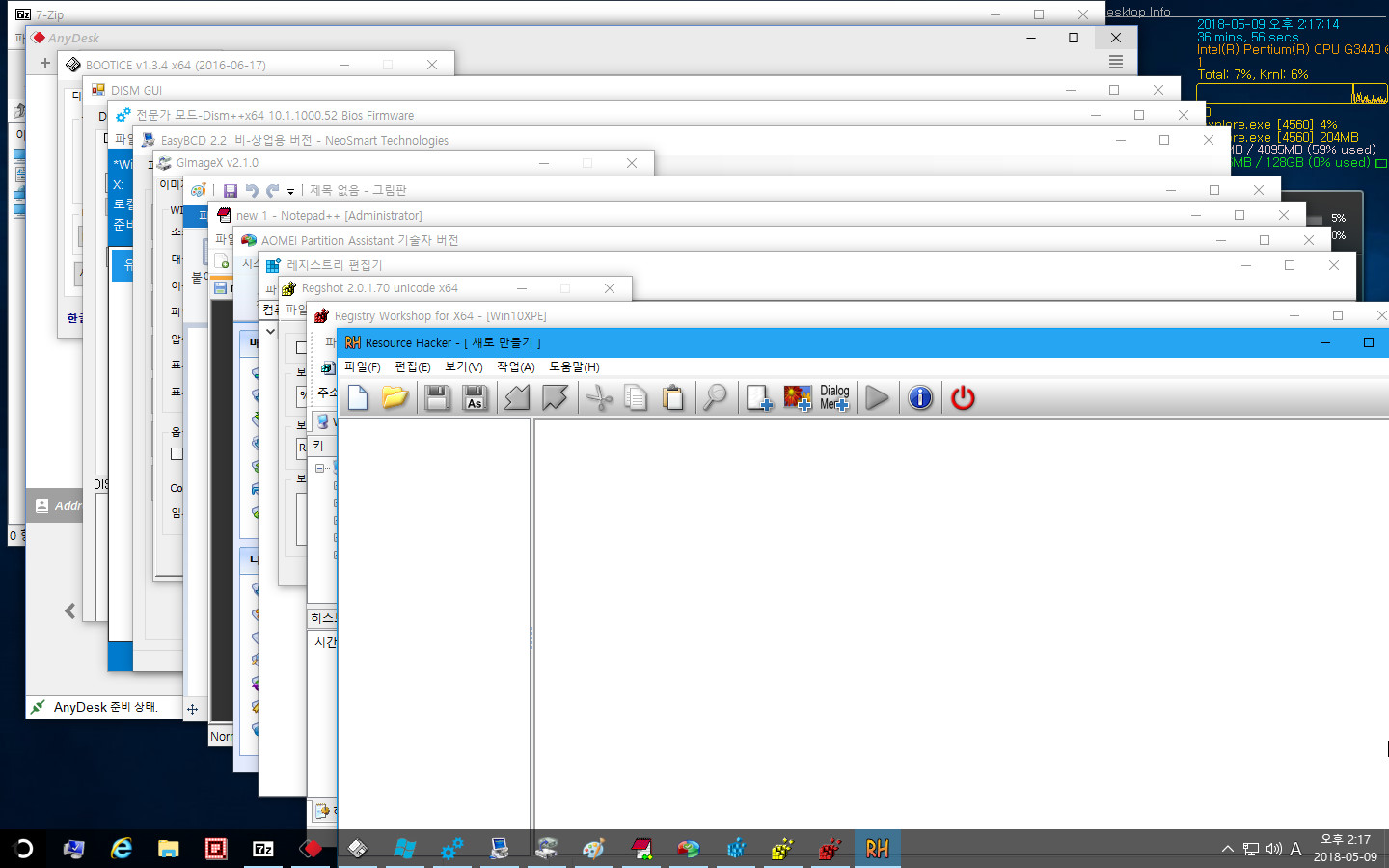Click the Add image resource icon
The height and width of the screenshot is (868, 1389).
point(798,397)
